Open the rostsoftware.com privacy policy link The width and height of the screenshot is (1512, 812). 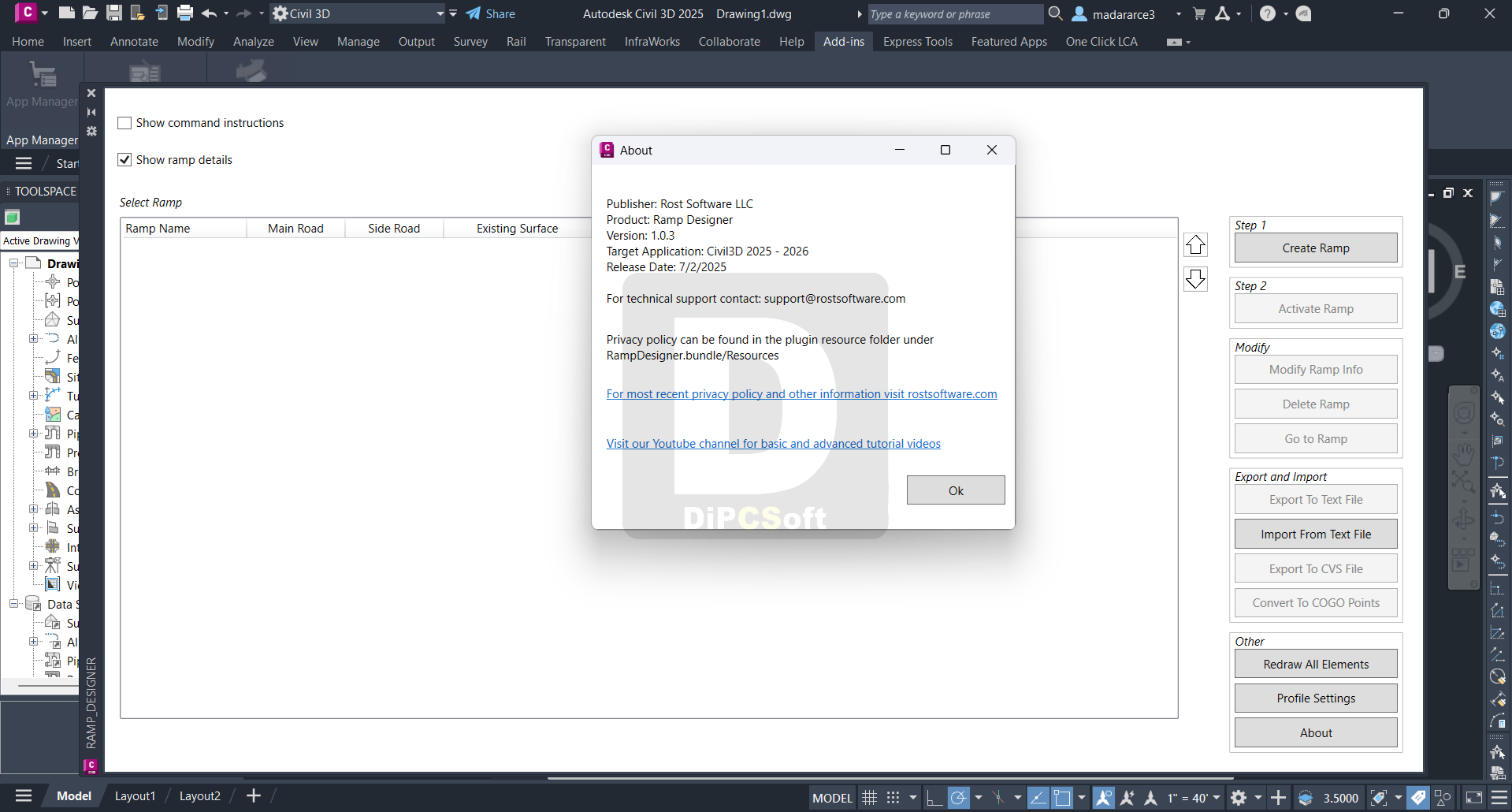point(801,394)
